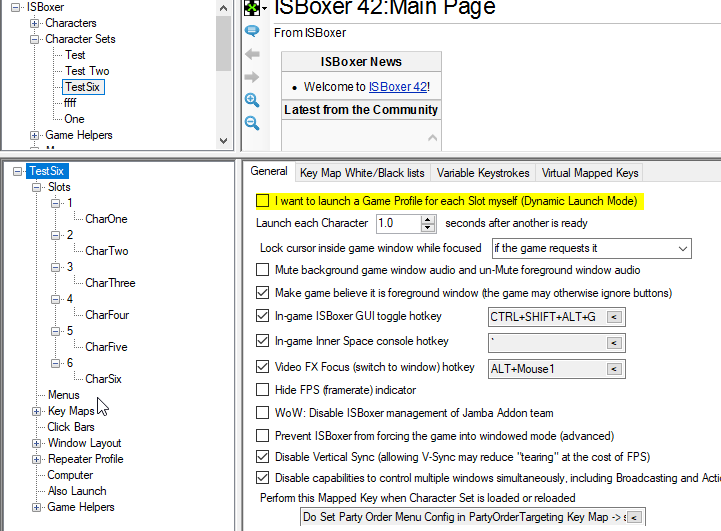Select the Test Two character set
Screen dimensions: 721x531
point(87,71)
